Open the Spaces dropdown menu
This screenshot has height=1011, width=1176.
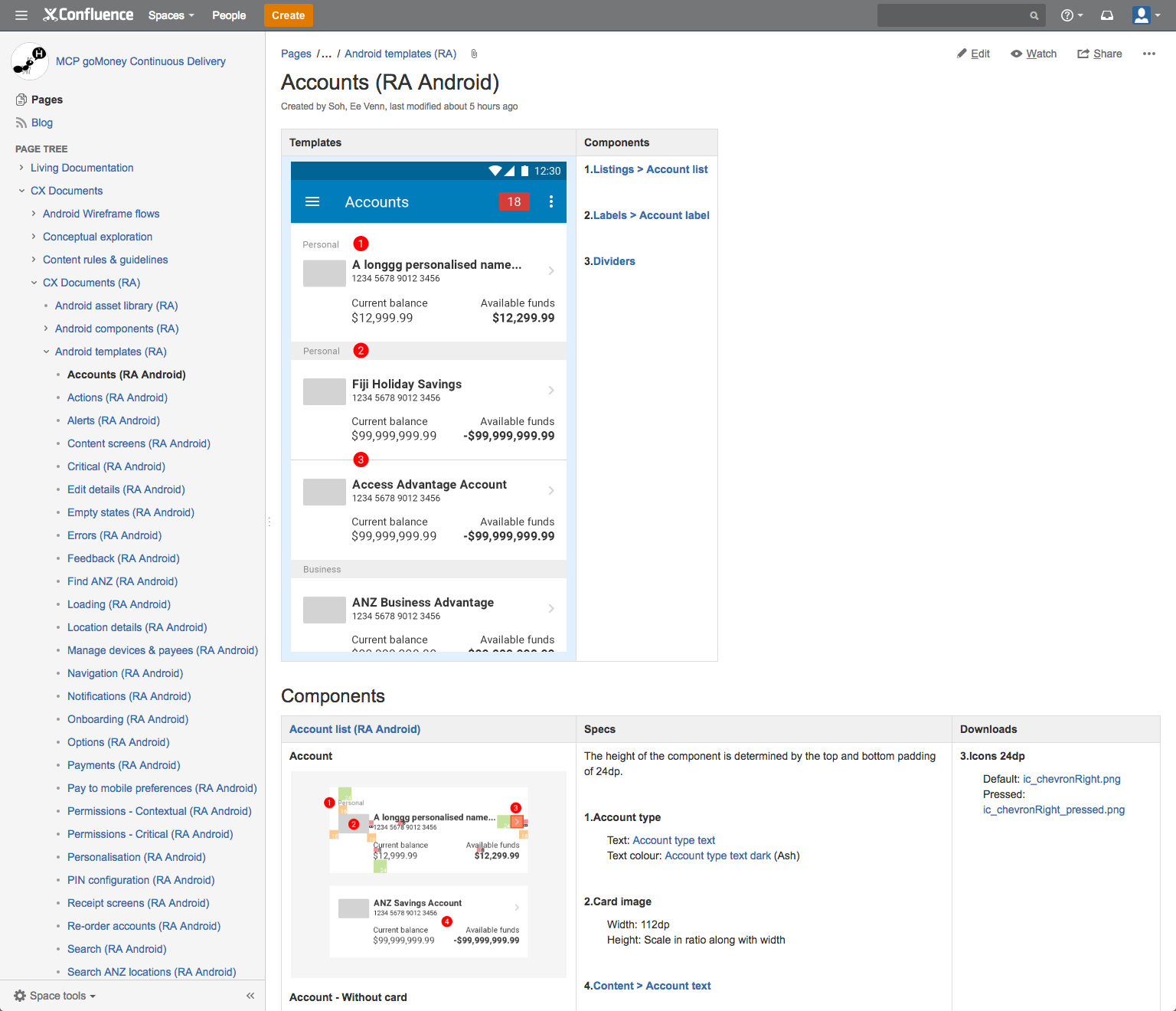171,15
